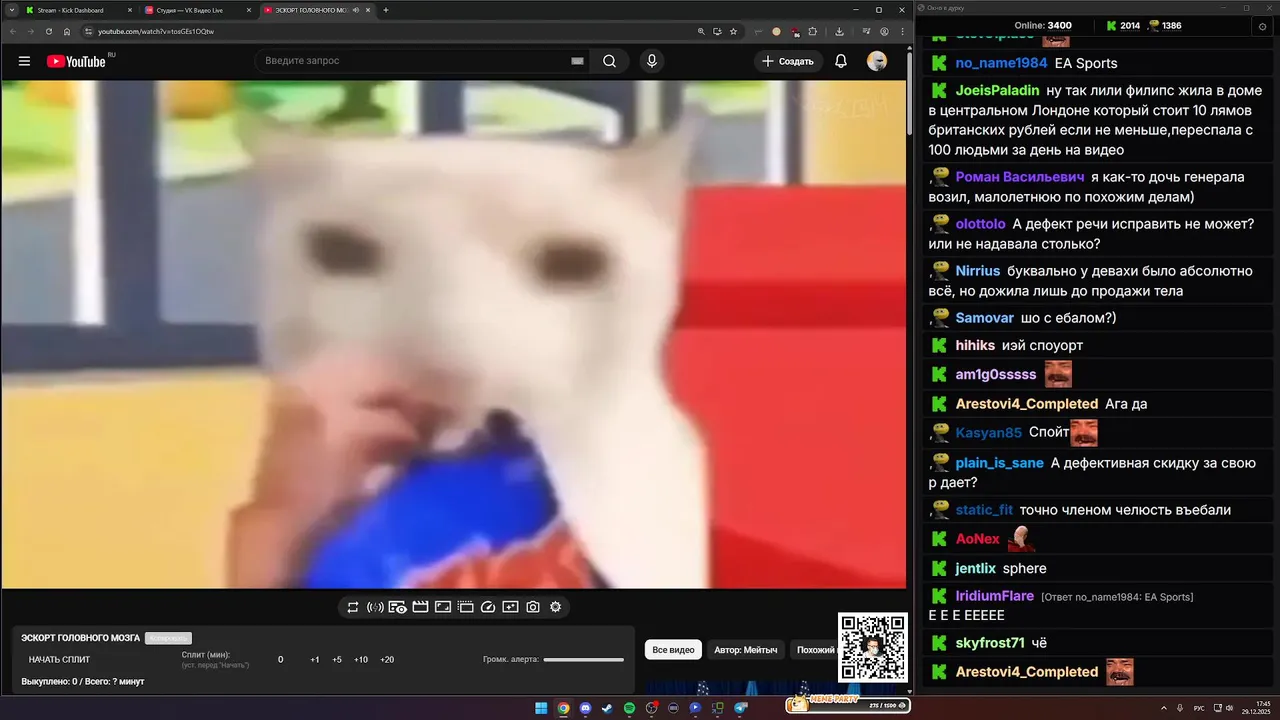Viewport: 1280px width, 720px height.
Task: Open browser extensions puzzle icon
Action: (813, 31)
